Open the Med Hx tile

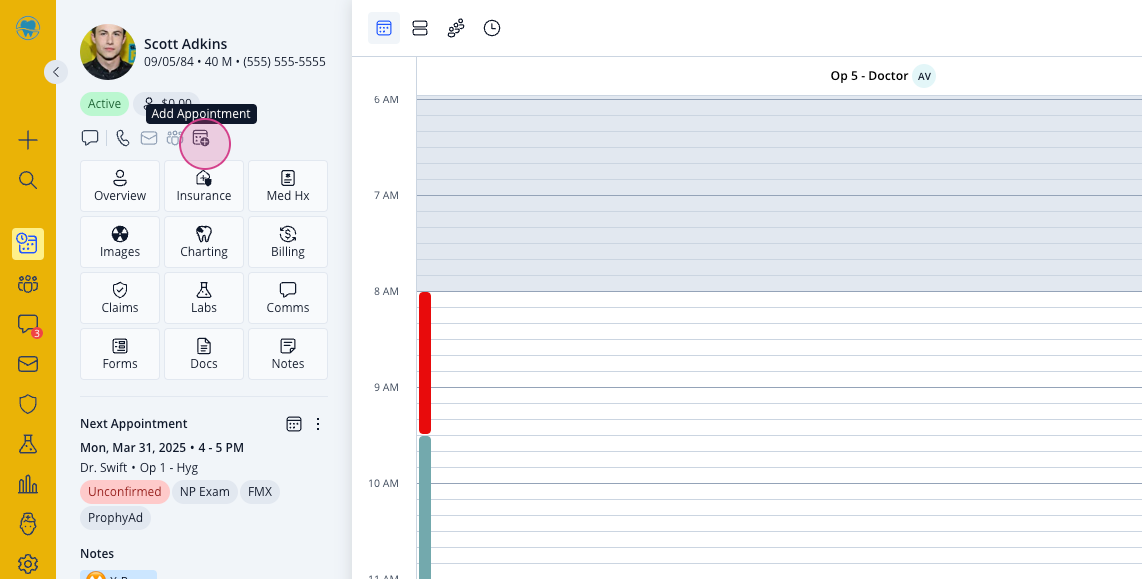coord(288,186)
